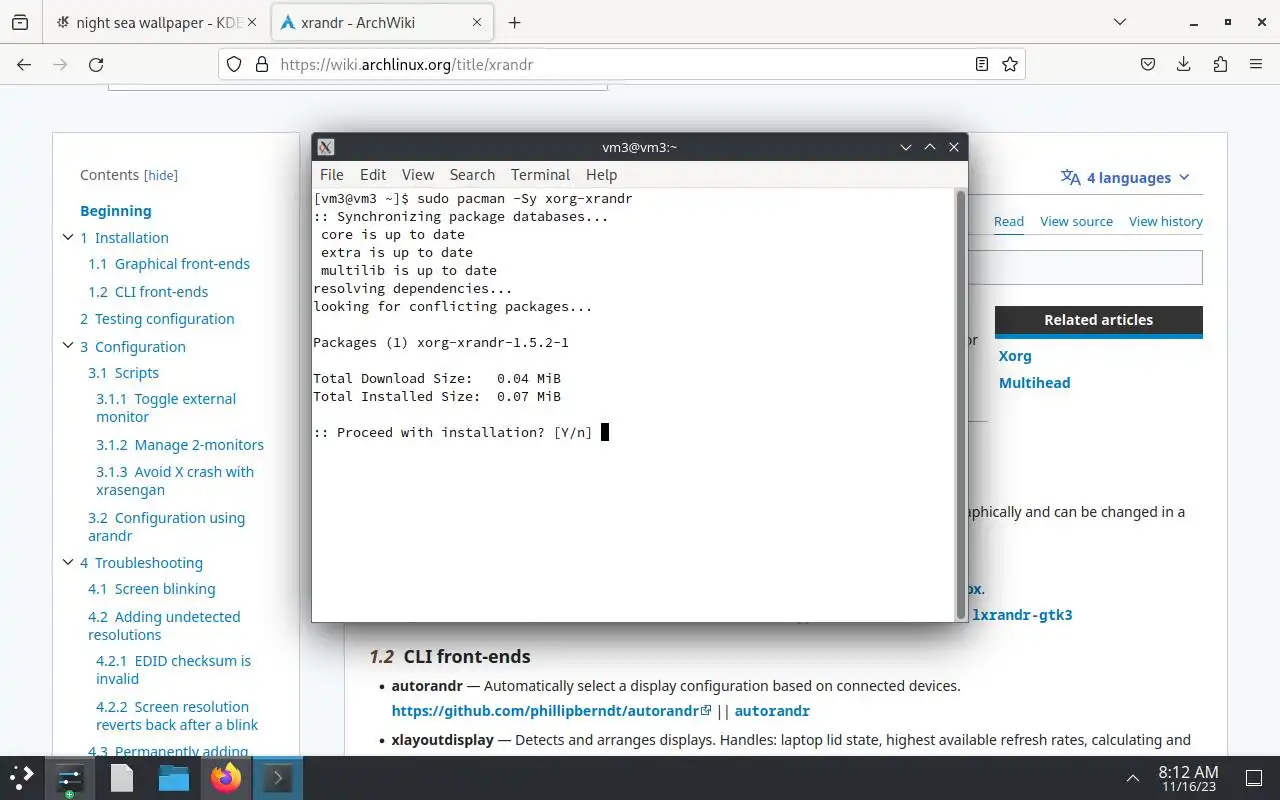Click the terminal vertical scrollbar
1280x800 pixels.
961,404
